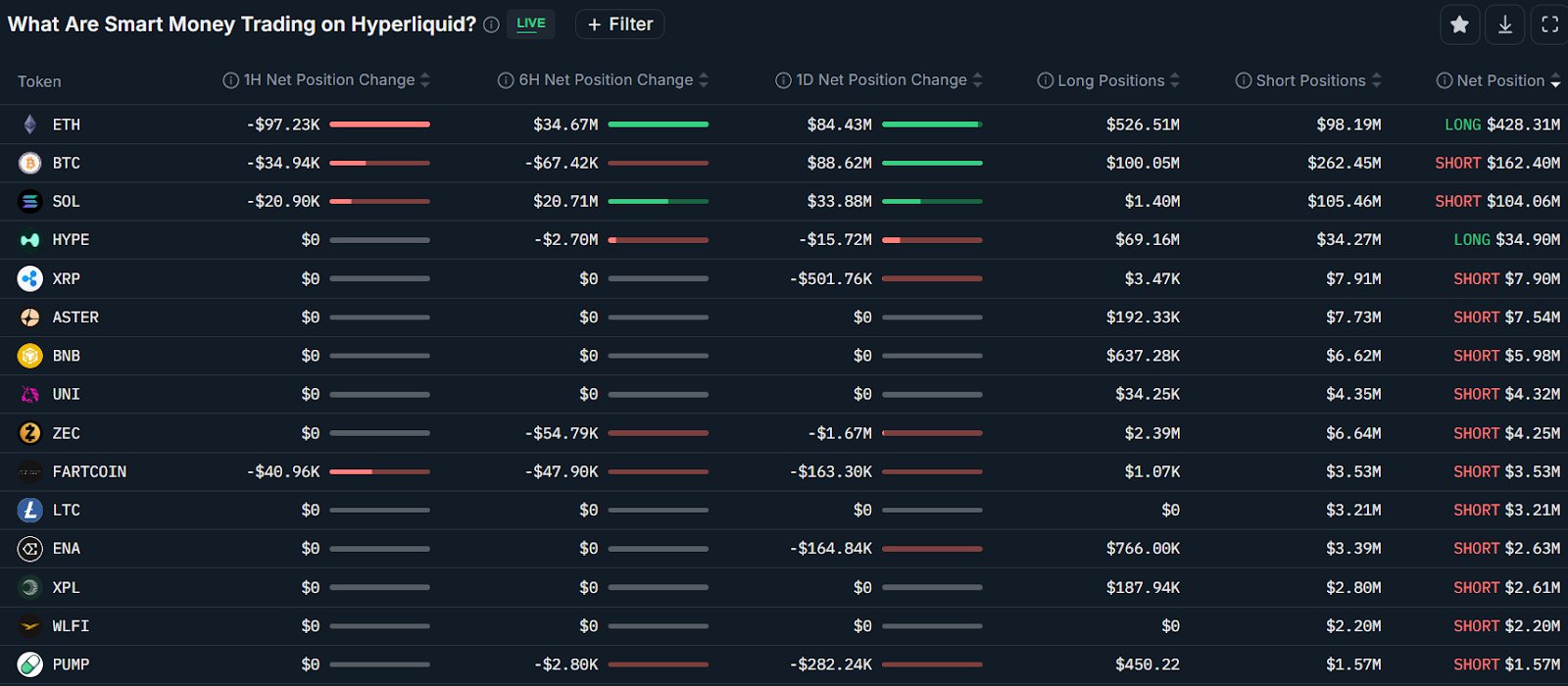Screen dimensions: 1568x686
Task: Click the HYPE token icon
Action: tap(30, 240)
